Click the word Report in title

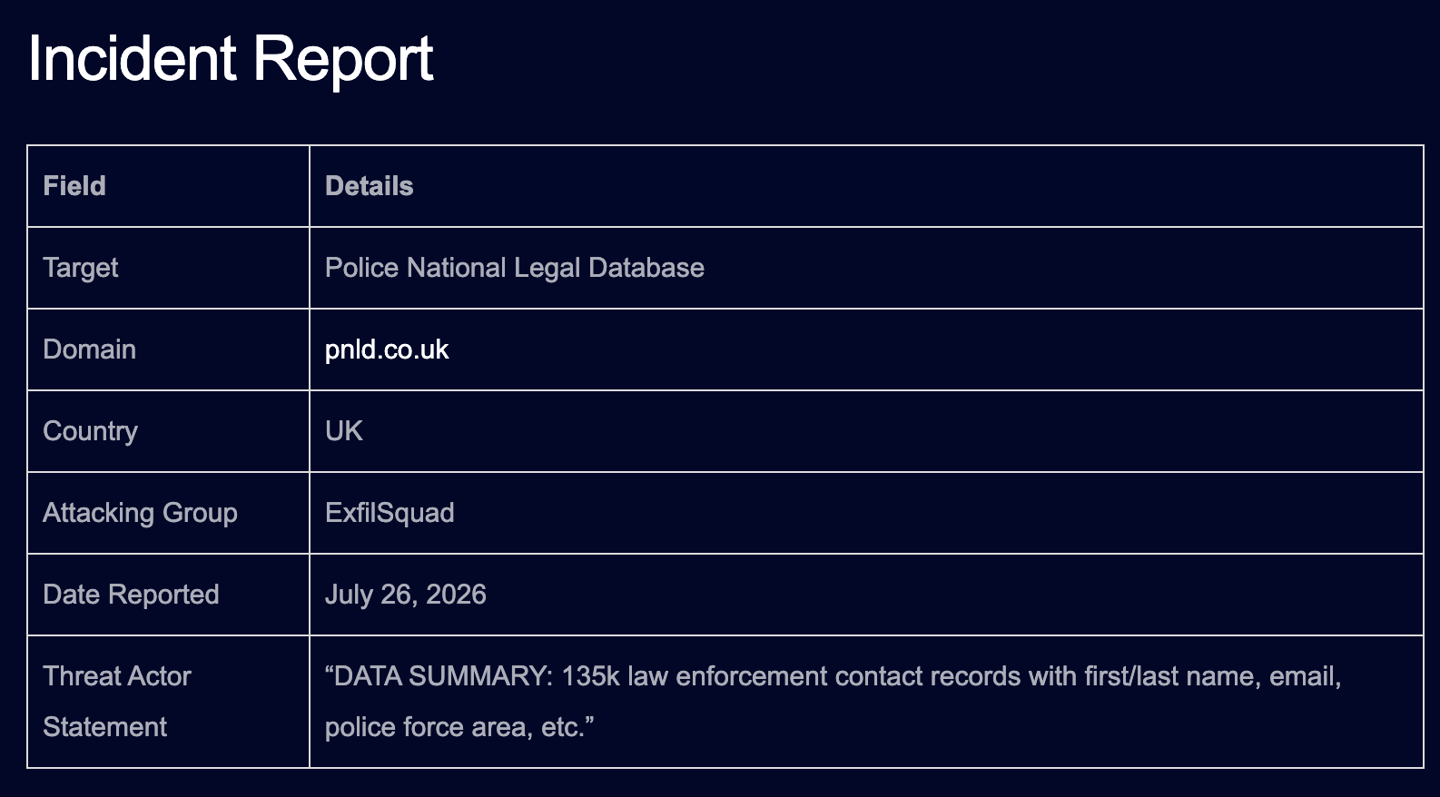tap(342, 59)
